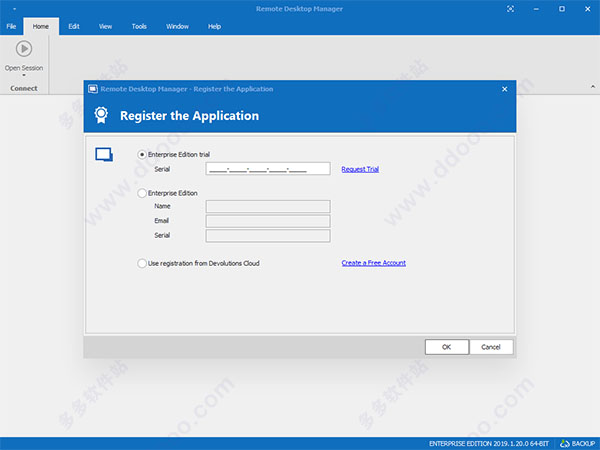Click the Enterprise Edition version status text

pos(489,443)
